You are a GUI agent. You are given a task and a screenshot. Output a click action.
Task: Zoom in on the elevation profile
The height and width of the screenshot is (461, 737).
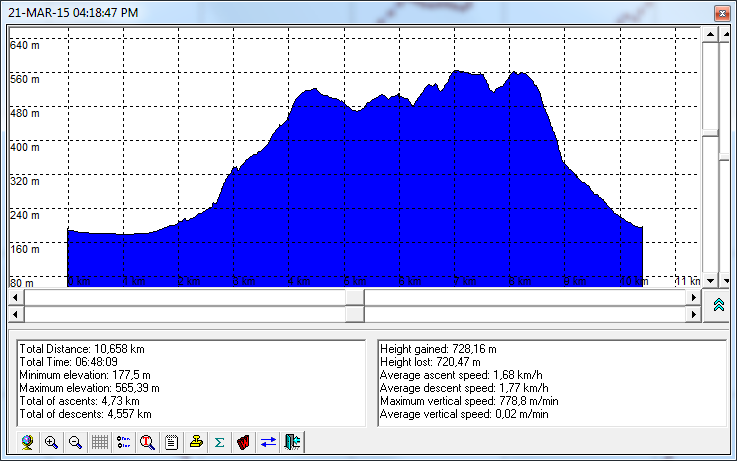[51, 441]
